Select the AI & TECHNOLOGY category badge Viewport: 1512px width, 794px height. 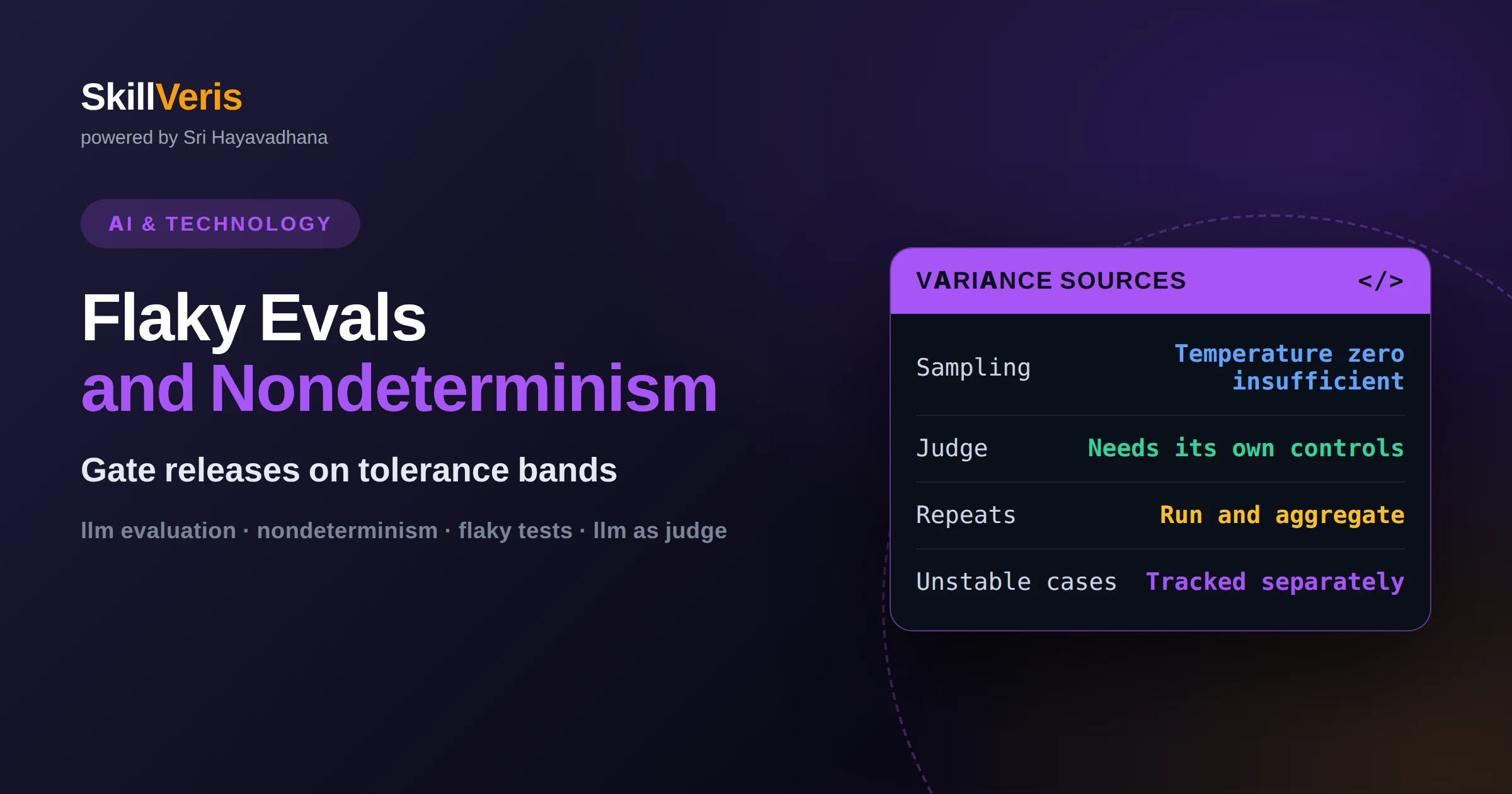pos(220,224)
